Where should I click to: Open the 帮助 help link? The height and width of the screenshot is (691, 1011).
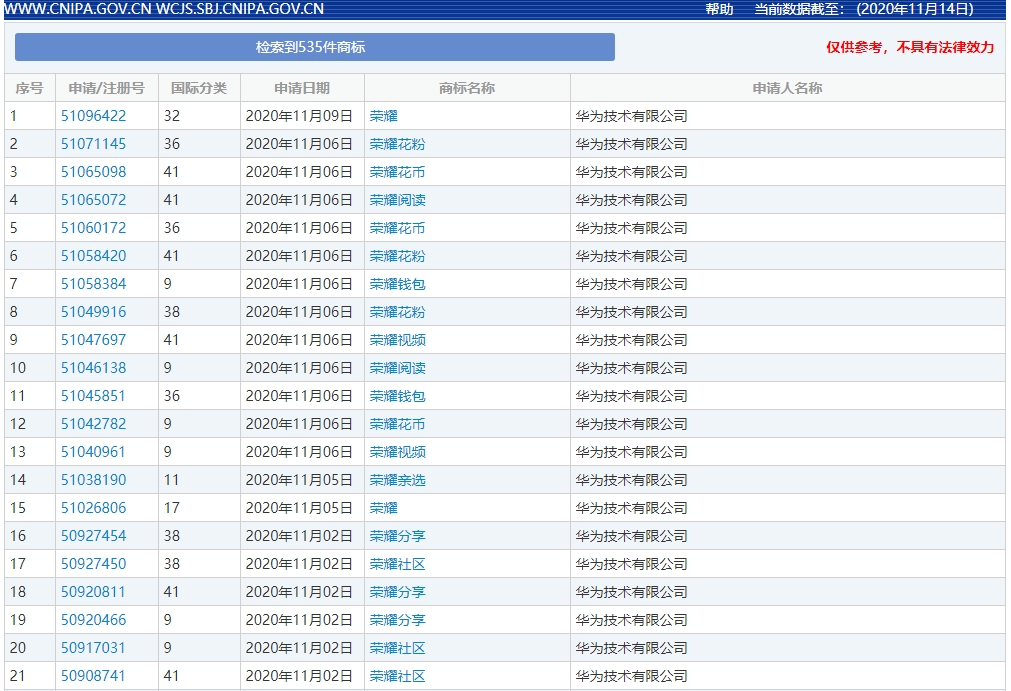tap(719, 9)
